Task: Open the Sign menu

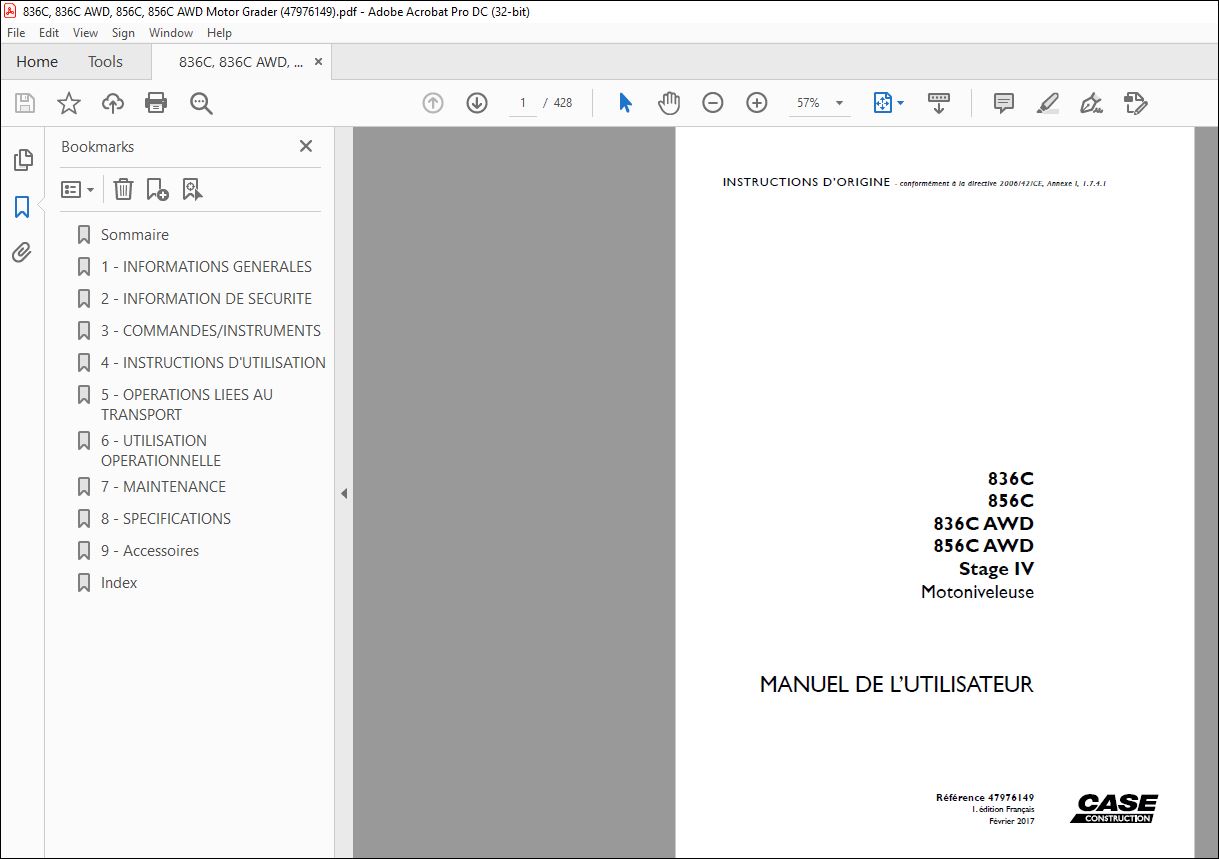Action: (x=124, y=33)
